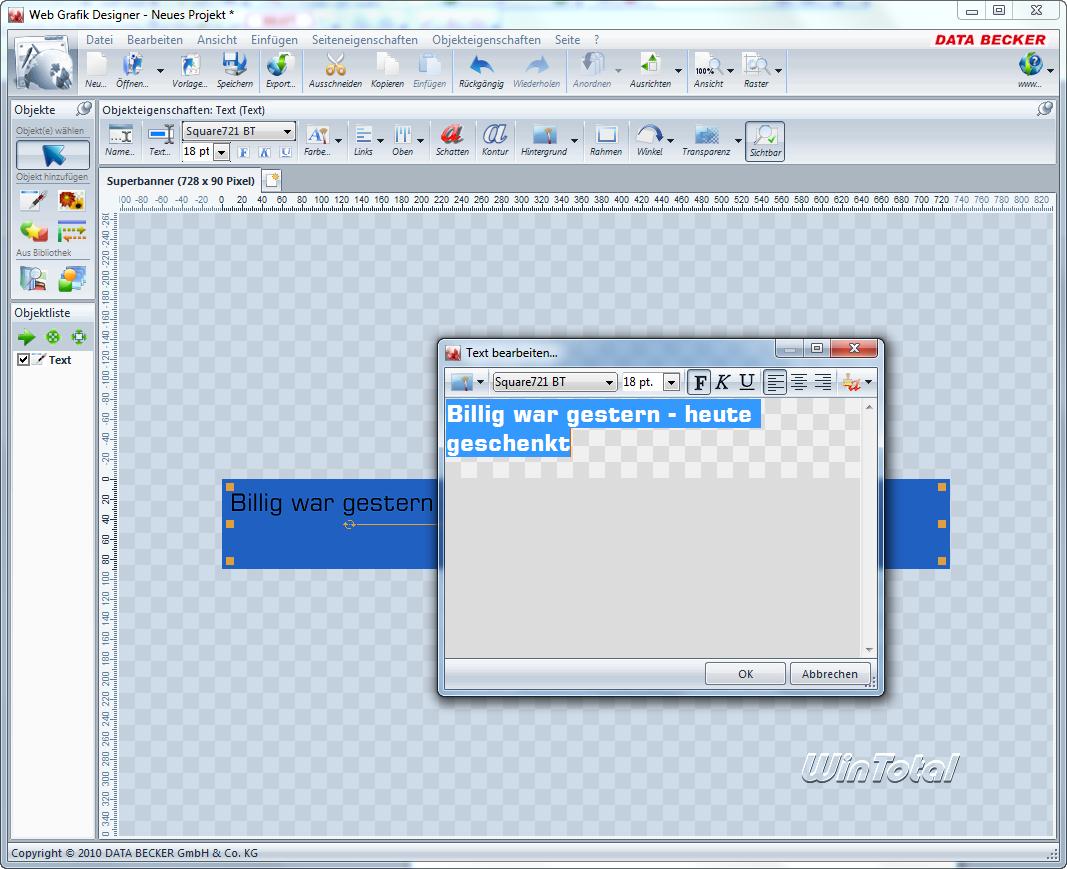Screen dimensions: 1067x869
Task: Click the Rahmen frame icon
Action: click(x=605, y=135)
